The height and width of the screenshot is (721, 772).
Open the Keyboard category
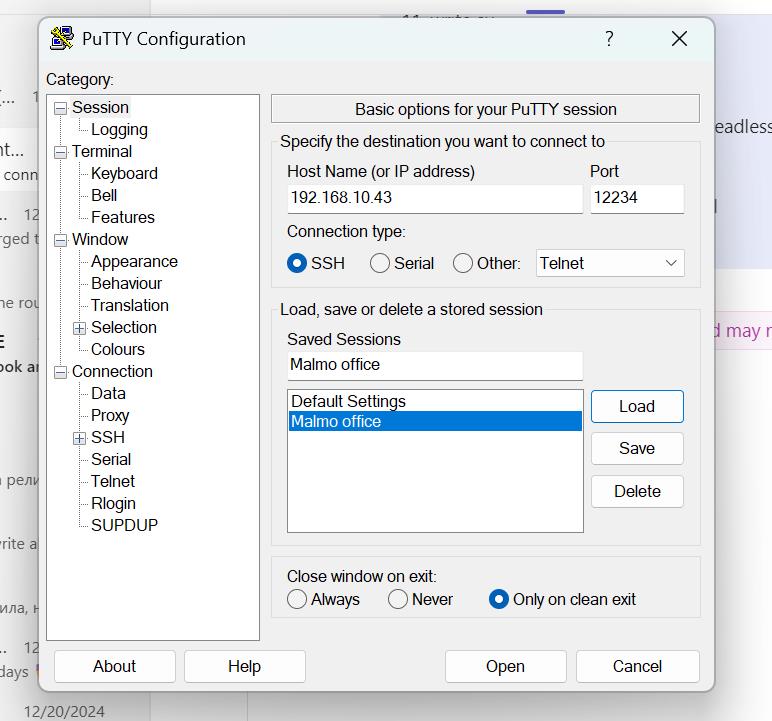coord(125,173)
